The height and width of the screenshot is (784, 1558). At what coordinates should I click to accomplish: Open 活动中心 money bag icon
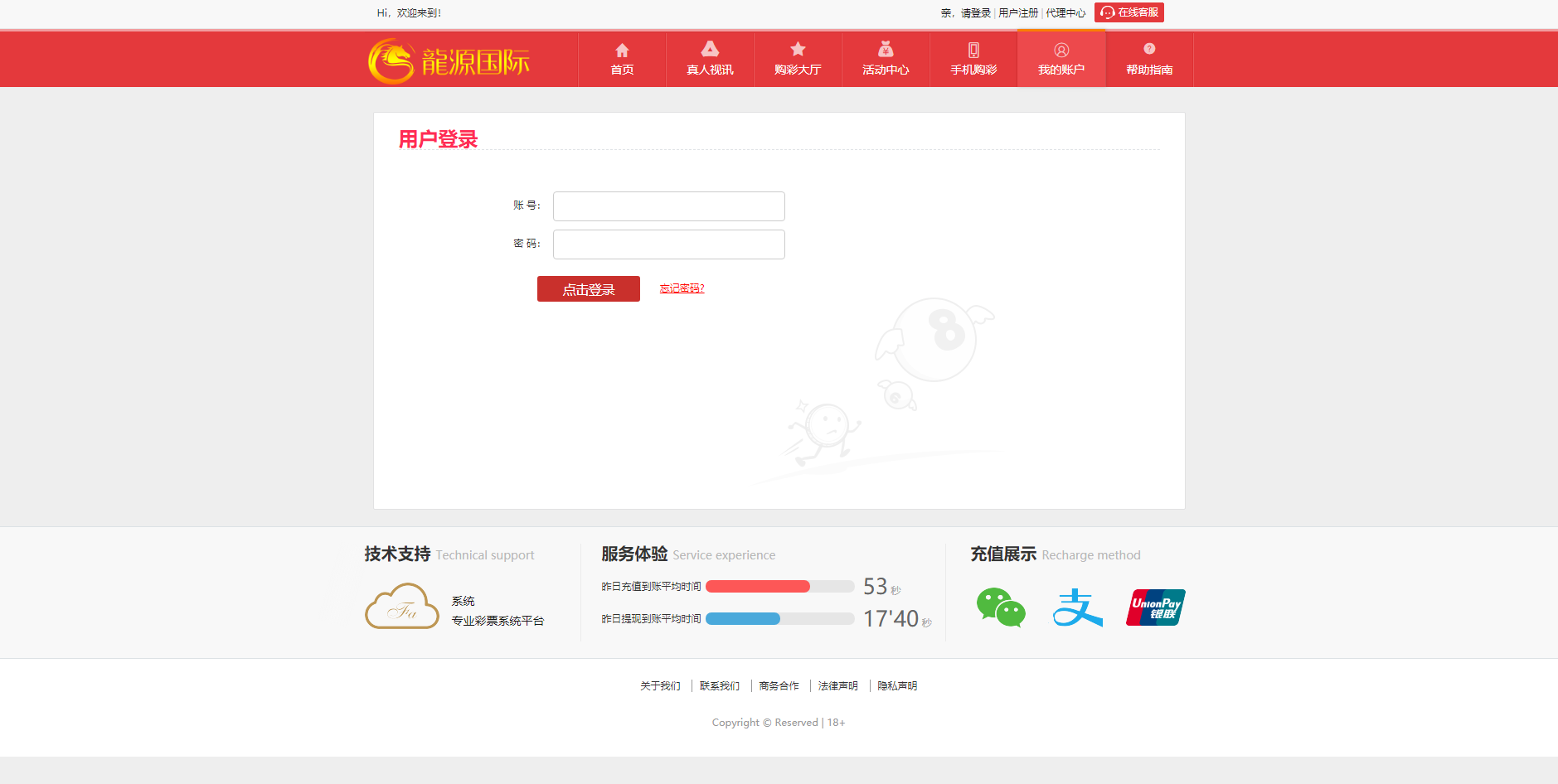point(886,50)
